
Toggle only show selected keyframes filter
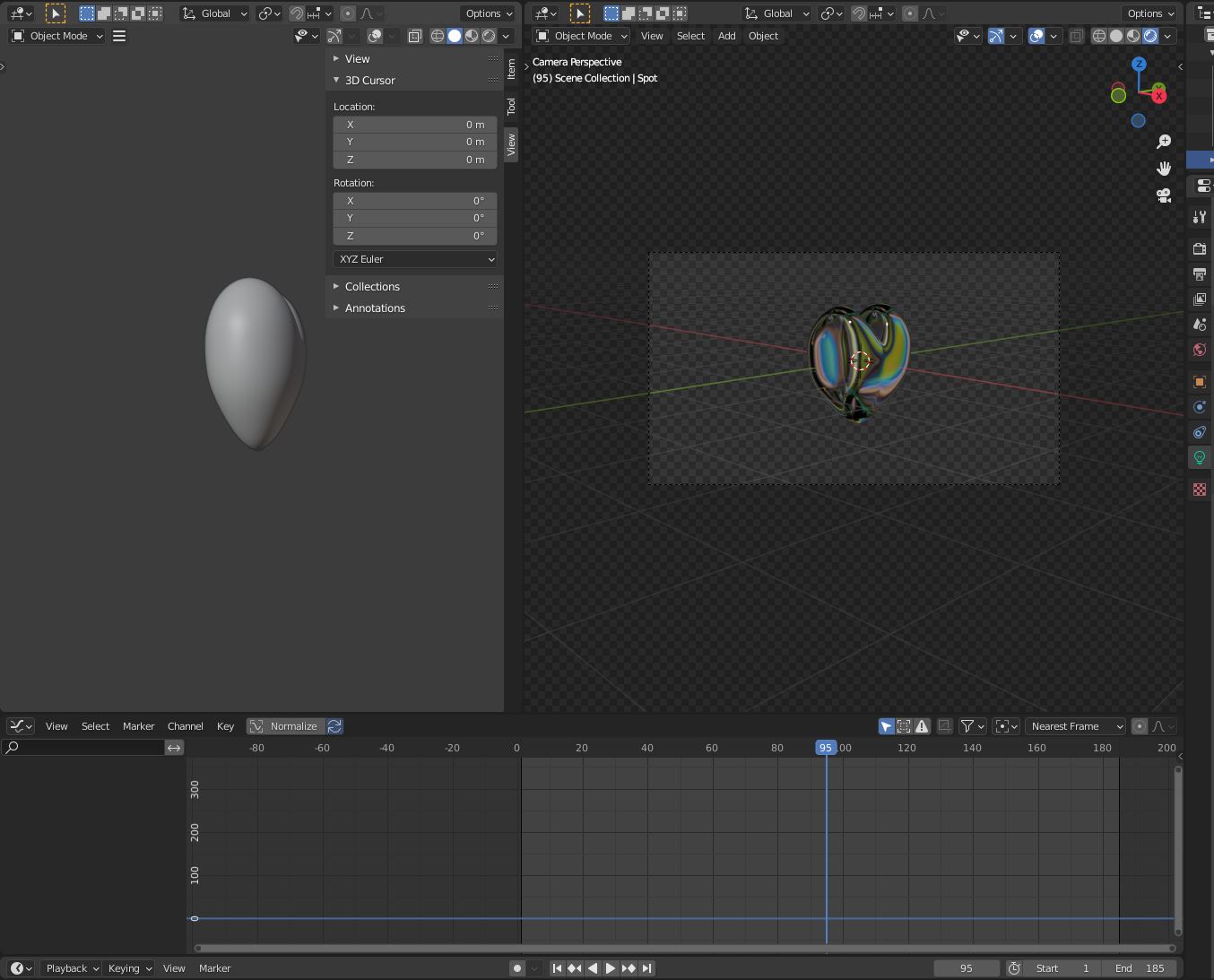[886, 726]
